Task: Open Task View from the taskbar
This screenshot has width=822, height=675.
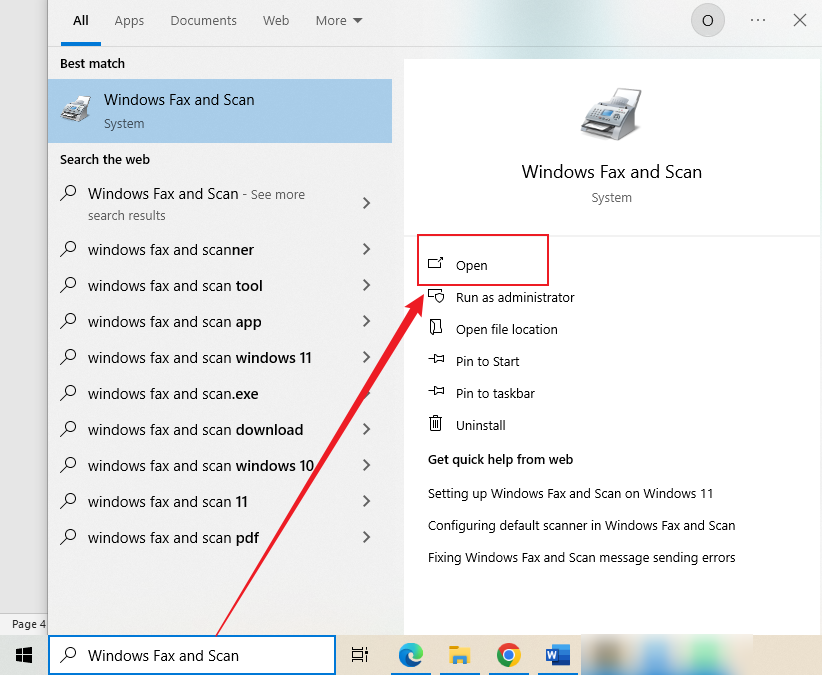Action: pyautogui.click(x=359, y=655)
